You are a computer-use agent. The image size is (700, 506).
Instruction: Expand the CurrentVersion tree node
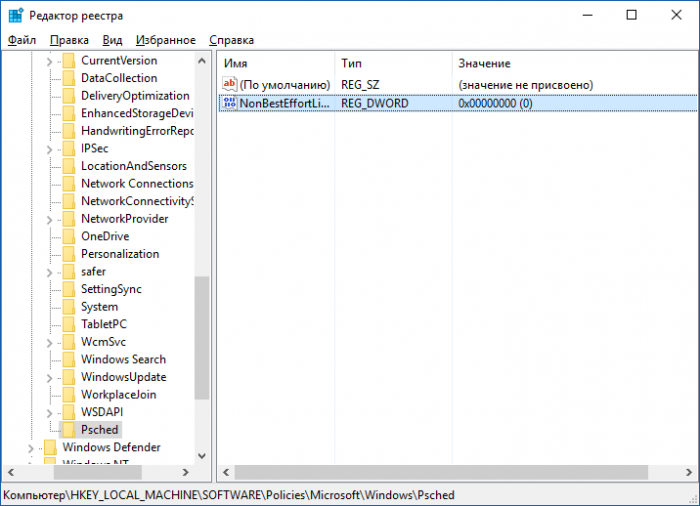point(50,61)
